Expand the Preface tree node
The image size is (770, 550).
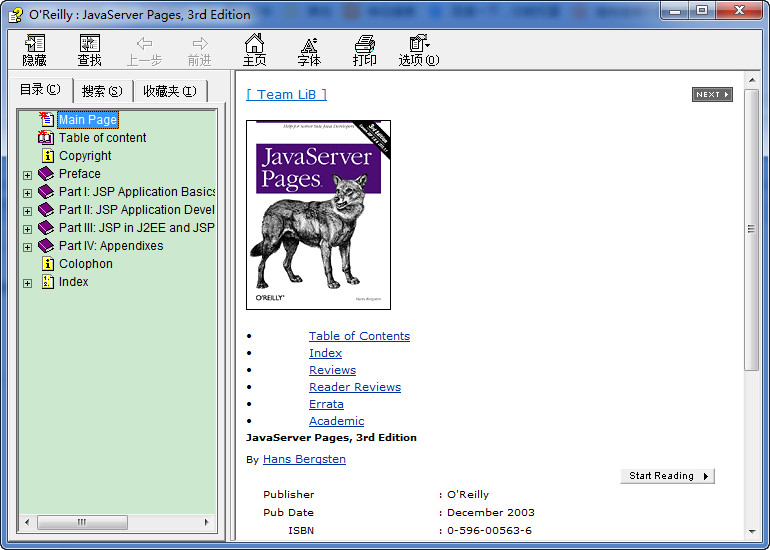28,175
